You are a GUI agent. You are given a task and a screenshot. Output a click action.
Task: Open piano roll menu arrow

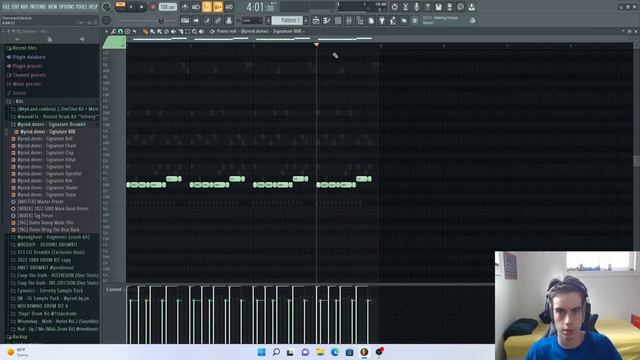click(x=106, y=31)
